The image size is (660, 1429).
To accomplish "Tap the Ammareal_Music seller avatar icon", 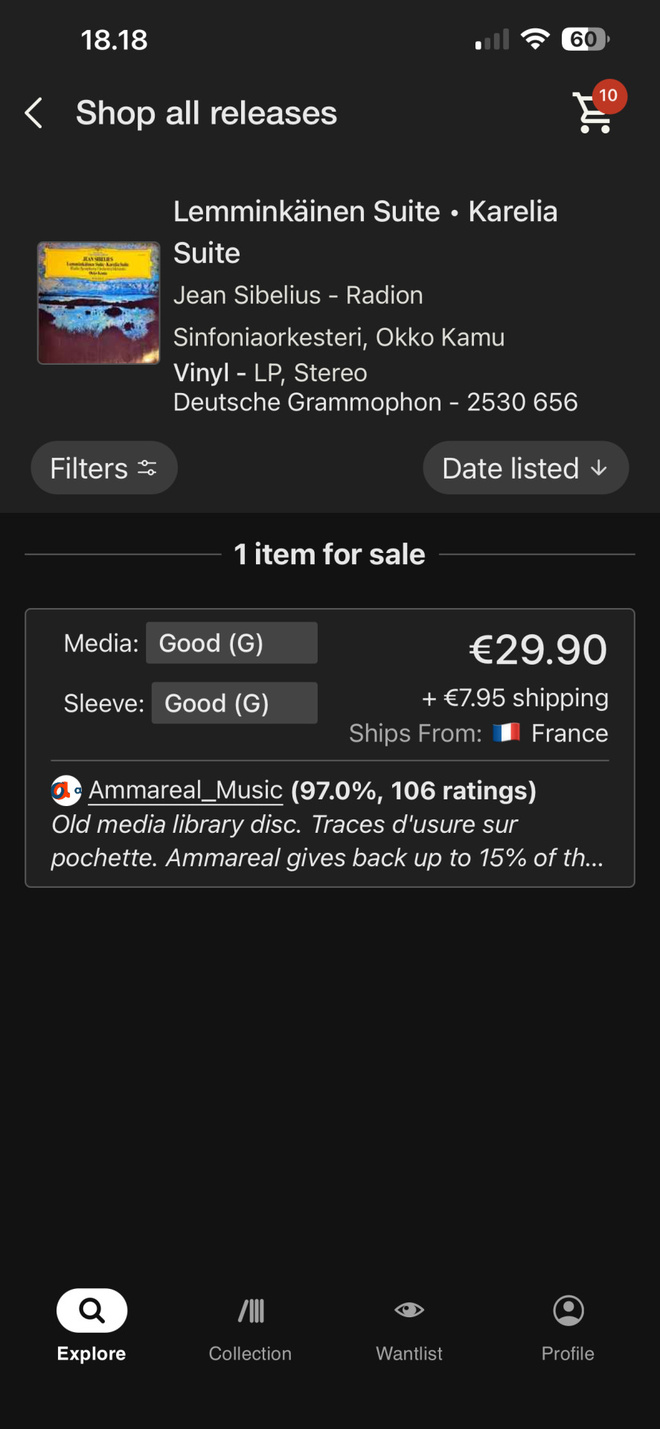I will coord(66,791).
